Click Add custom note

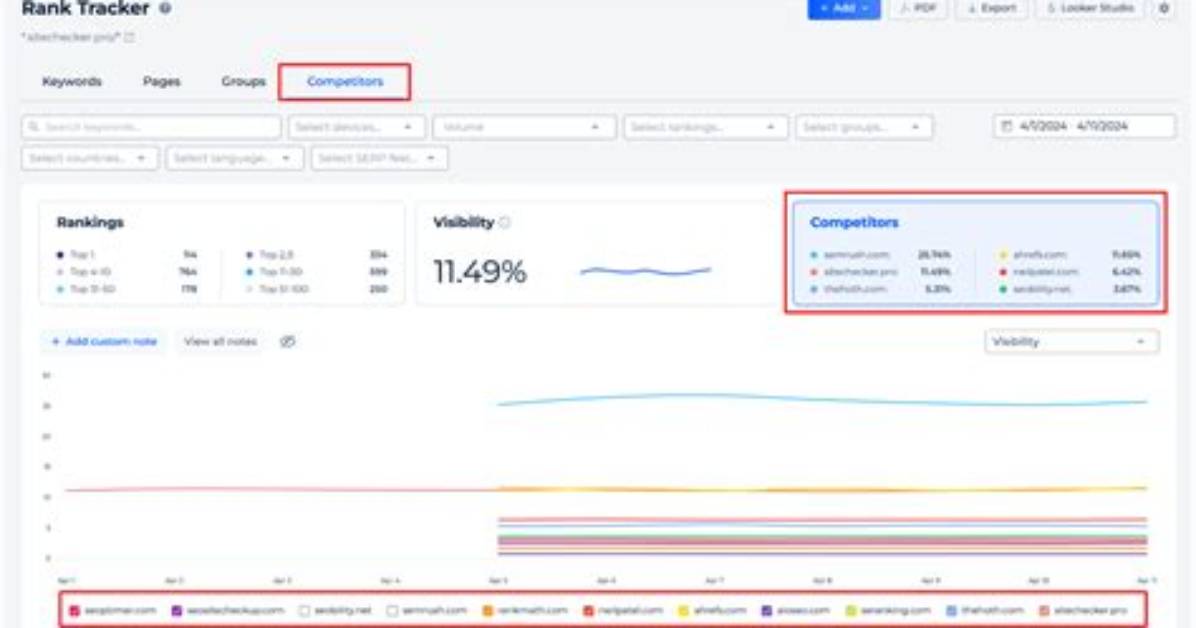coord(104,342)
